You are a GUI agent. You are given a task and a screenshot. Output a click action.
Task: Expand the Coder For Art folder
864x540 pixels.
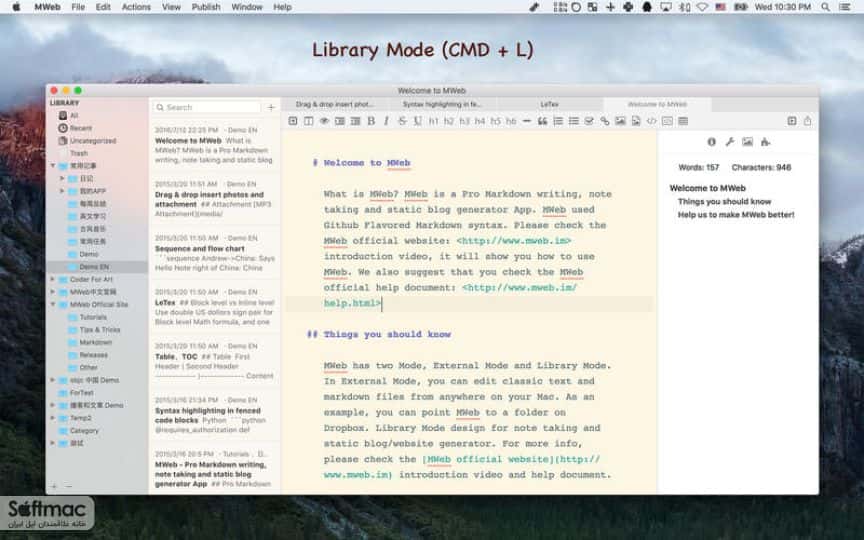(52, 279)
